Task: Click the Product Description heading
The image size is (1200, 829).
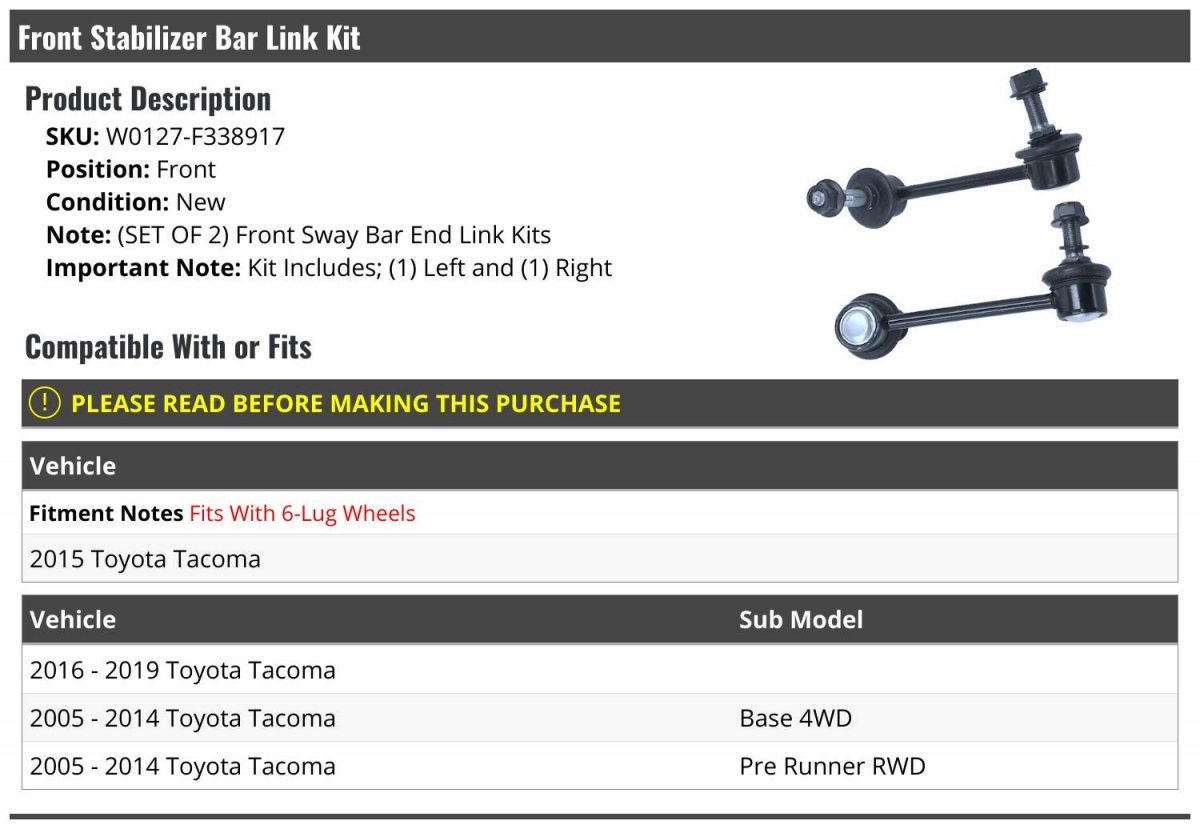Action: 147,98
